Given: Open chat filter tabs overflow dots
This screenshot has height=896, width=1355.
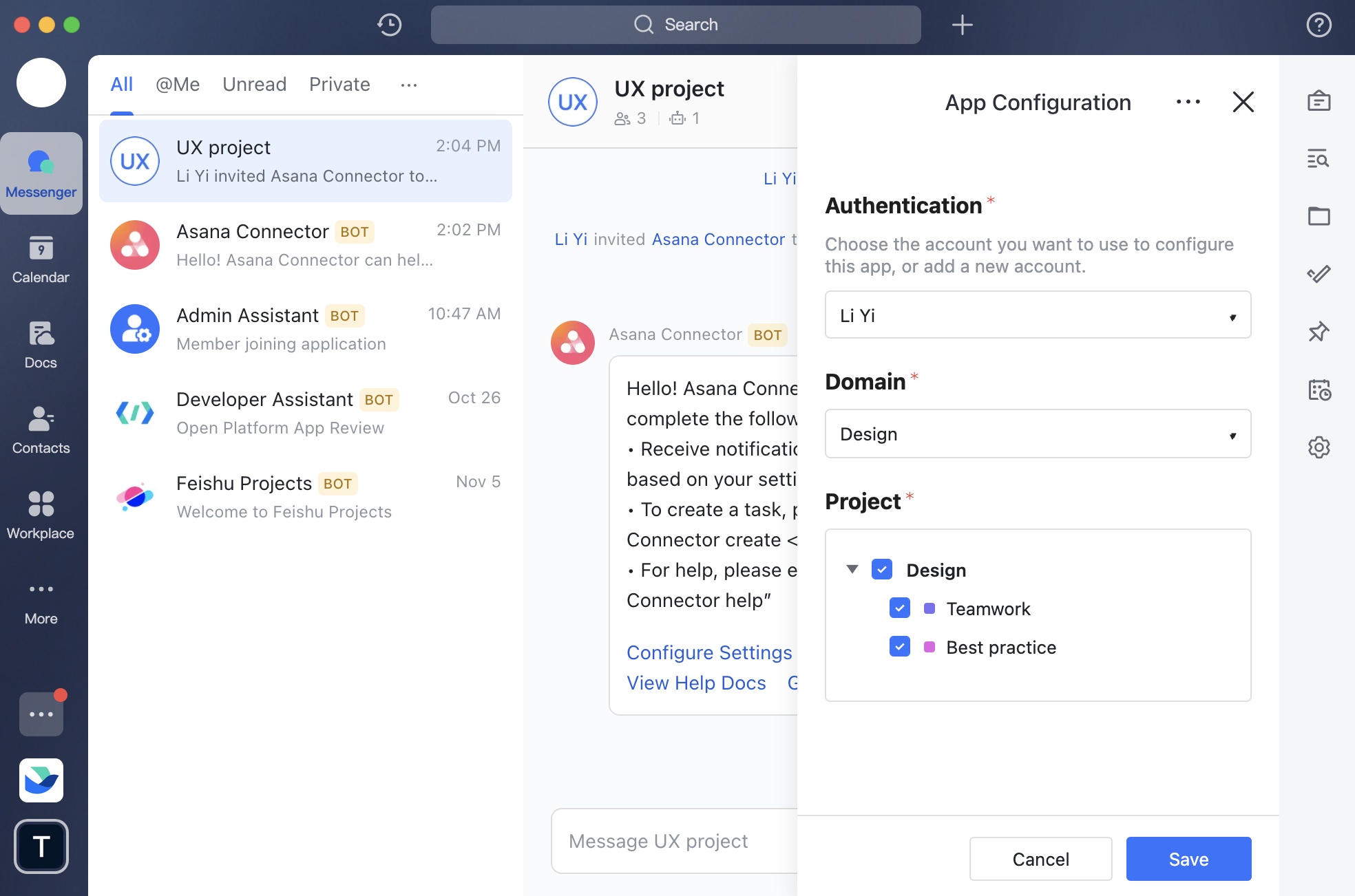Looking at the screenshot, I should pyautogui.click(x=409, y=85).
